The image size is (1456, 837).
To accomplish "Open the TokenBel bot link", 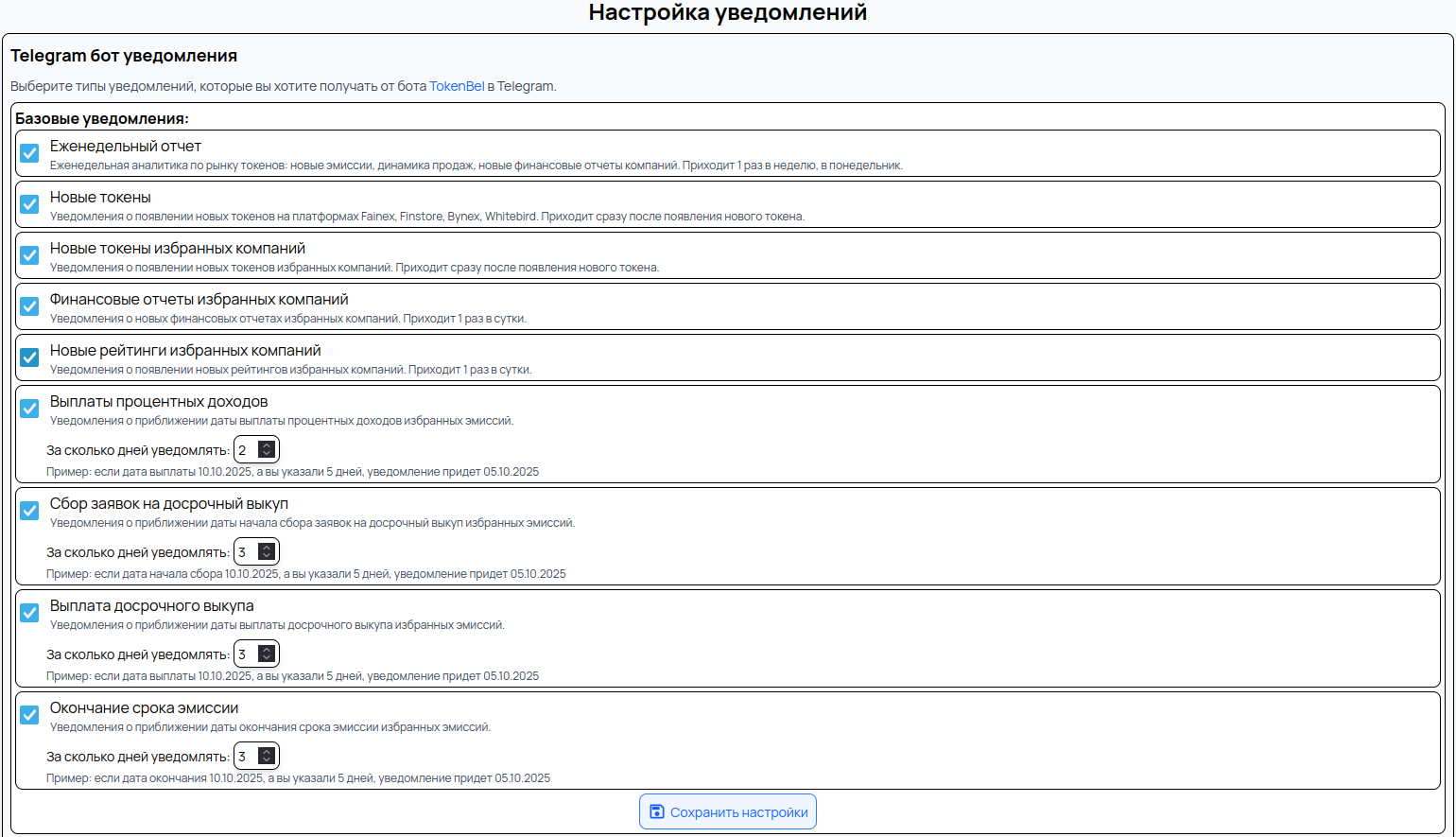I will tap(456, 86).
